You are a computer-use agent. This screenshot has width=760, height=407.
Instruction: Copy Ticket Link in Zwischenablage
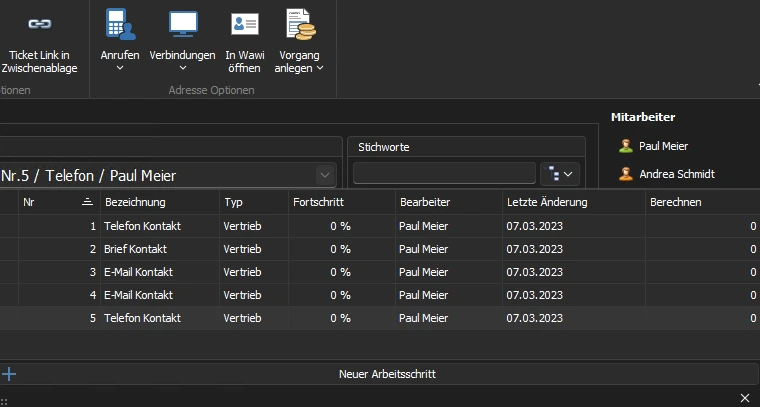pyautogui.click(x=39, y=44)
